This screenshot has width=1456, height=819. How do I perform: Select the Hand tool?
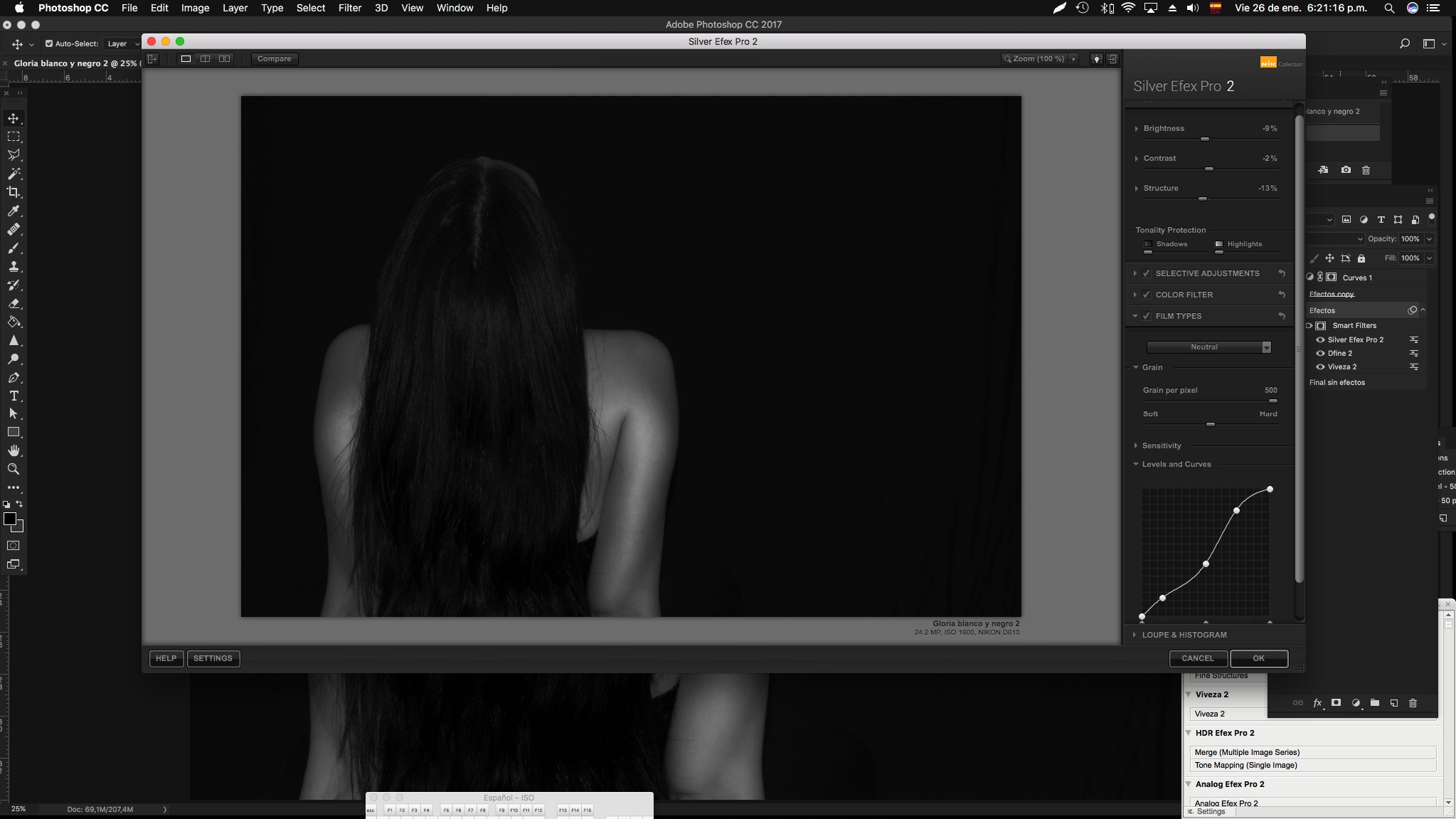[14, 450]
